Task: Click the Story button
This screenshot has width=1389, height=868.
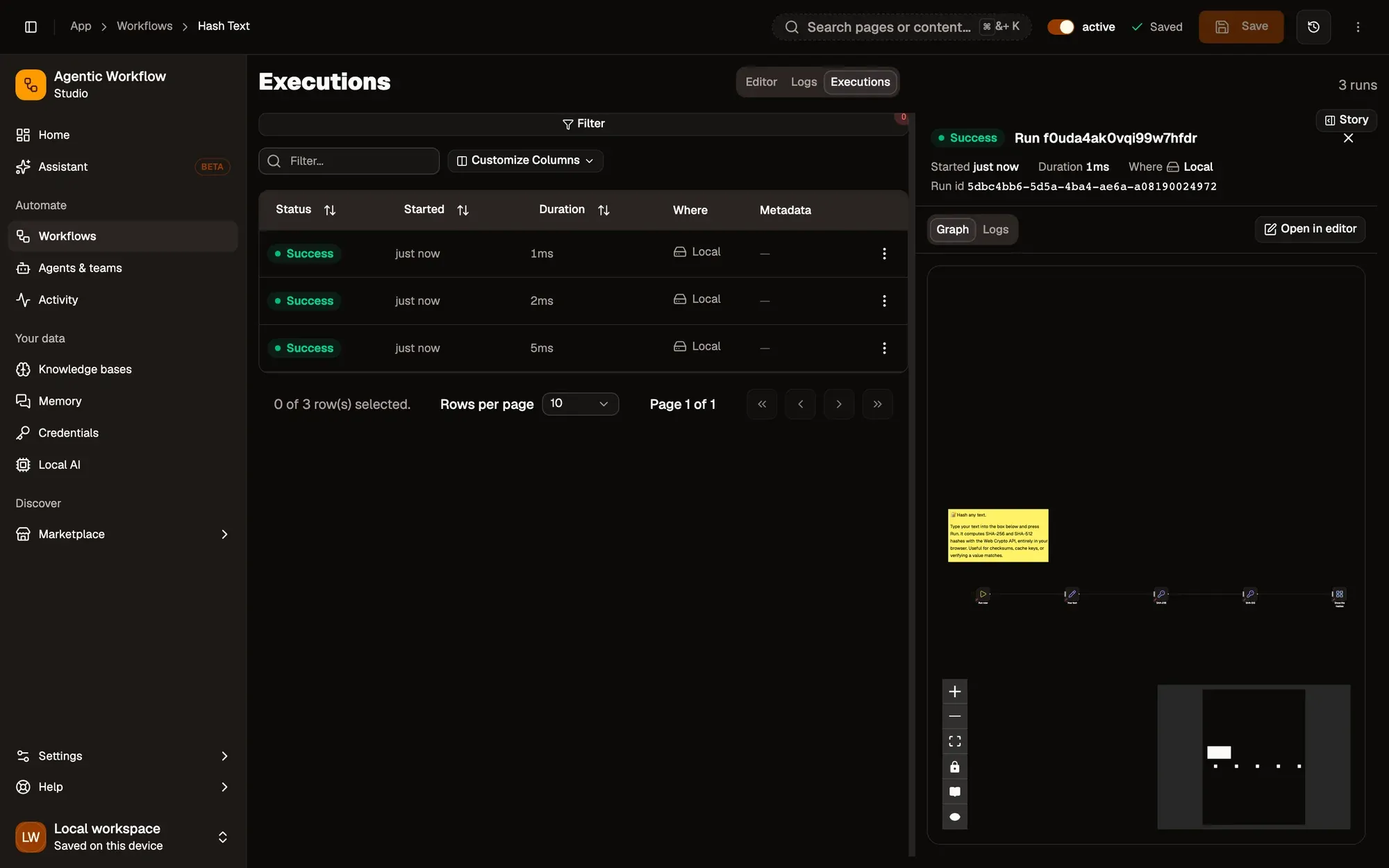Action: point(1346,119)
